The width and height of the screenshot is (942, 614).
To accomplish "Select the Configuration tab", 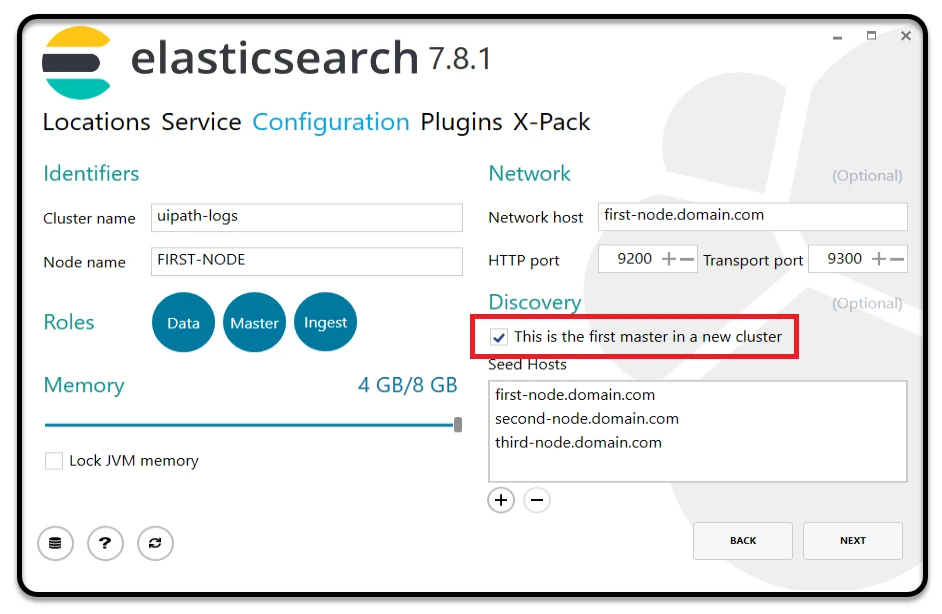I will (x=331, y=122).
